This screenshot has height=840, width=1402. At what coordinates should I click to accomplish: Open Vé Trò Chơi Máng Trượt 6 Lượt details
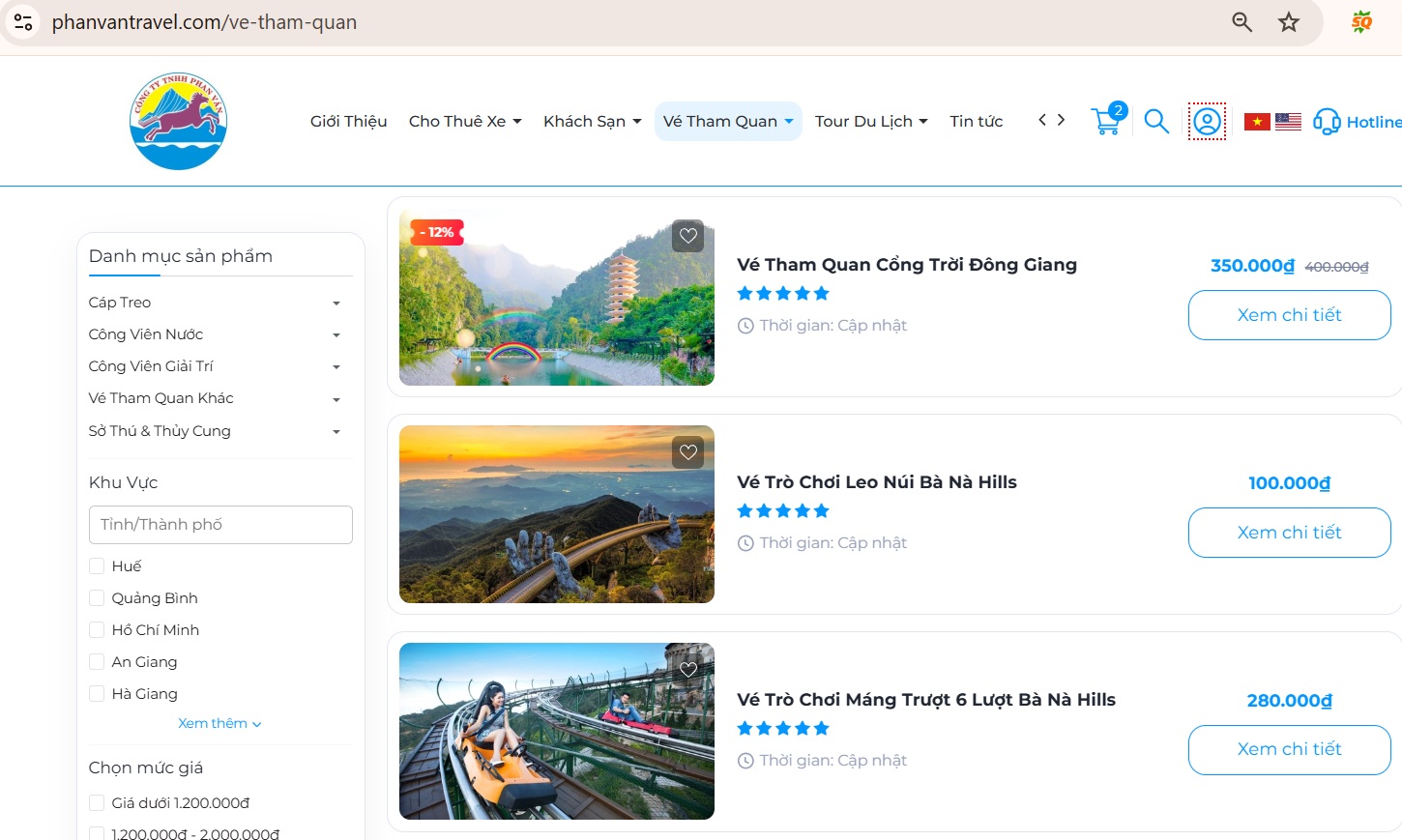point(1289,749)
